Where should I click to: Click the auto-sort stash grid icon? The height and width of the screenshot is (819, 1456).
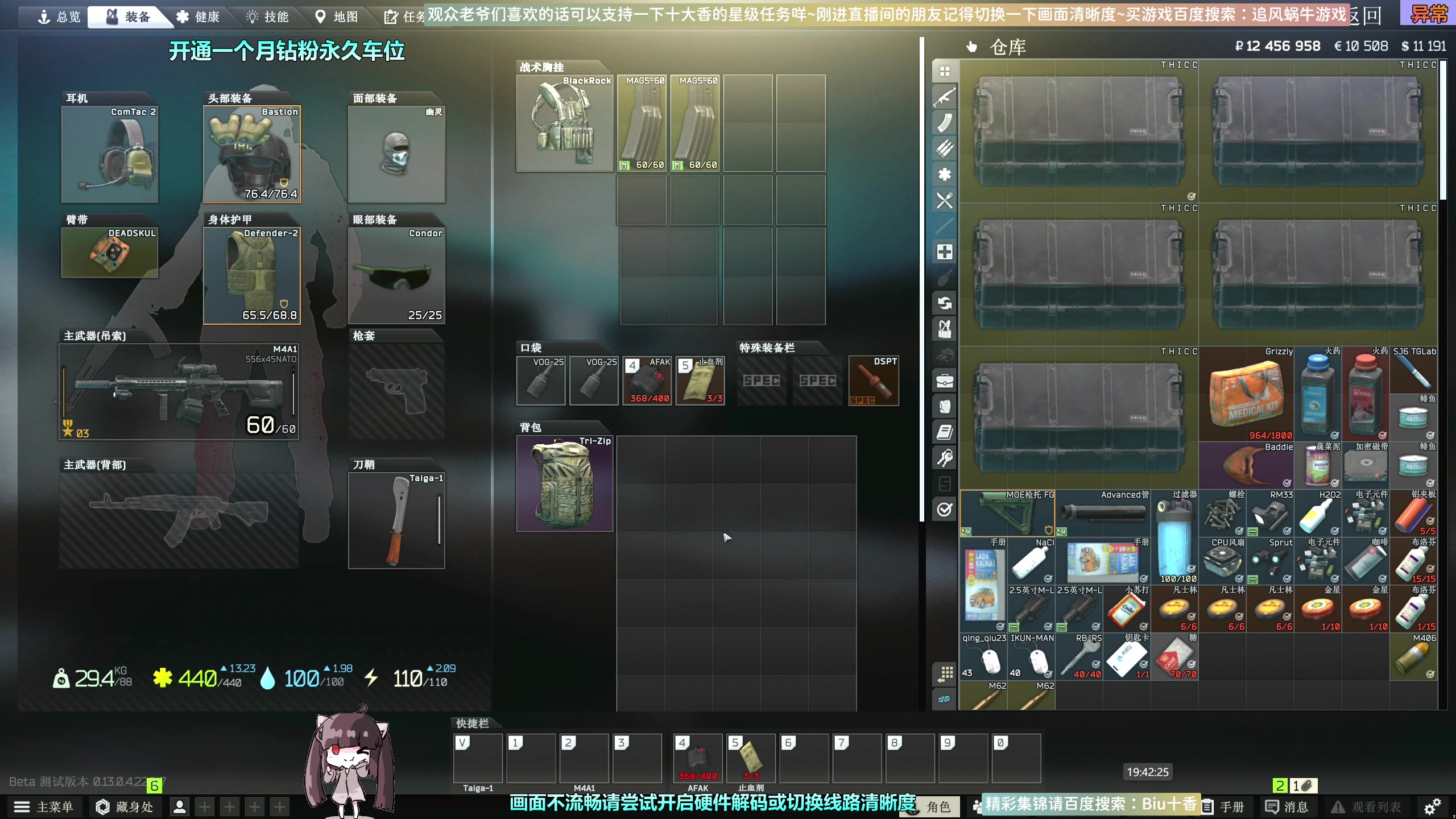coord(944,673)
